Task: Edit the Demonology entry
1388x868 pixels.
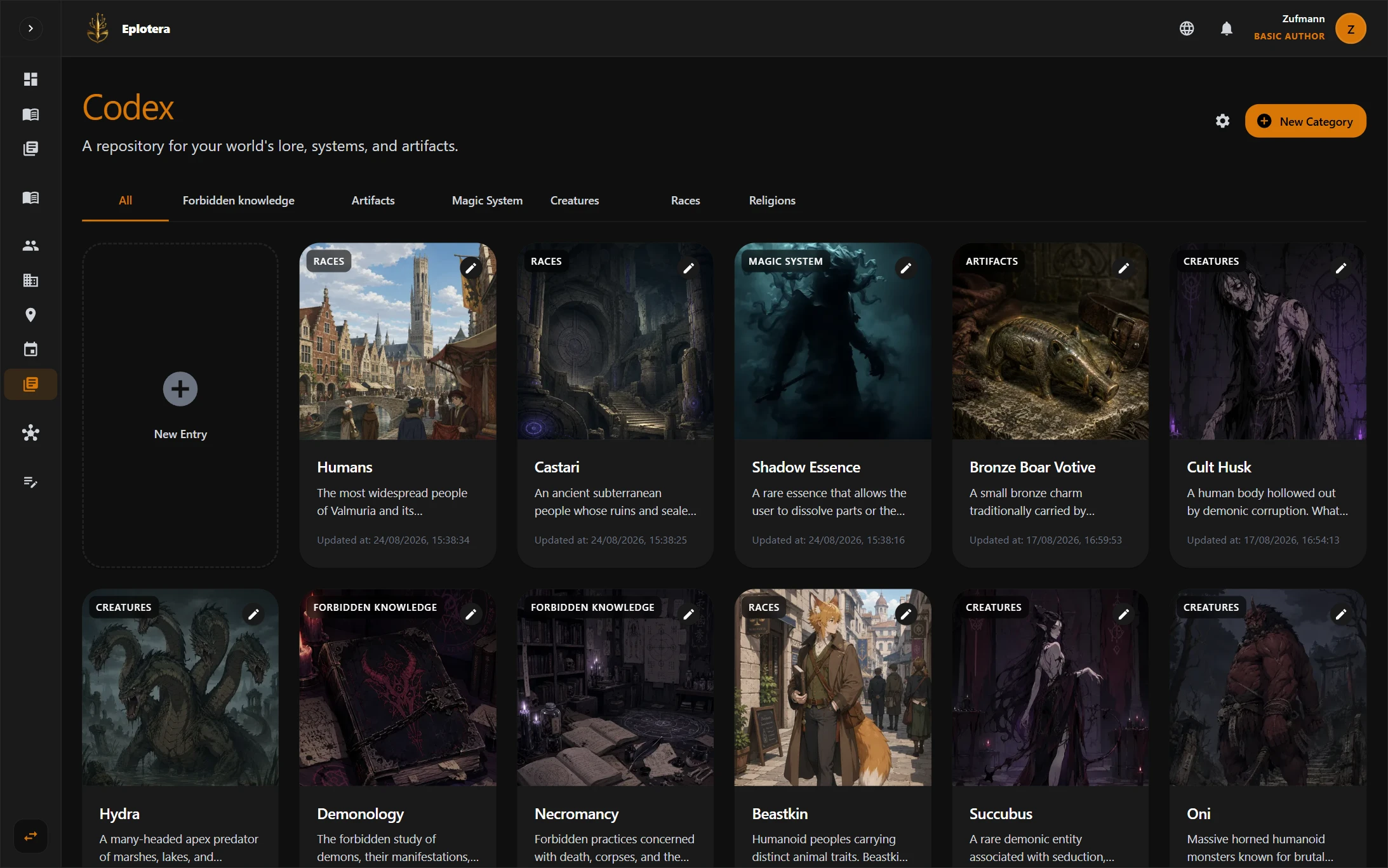Action: pos(471,614)
